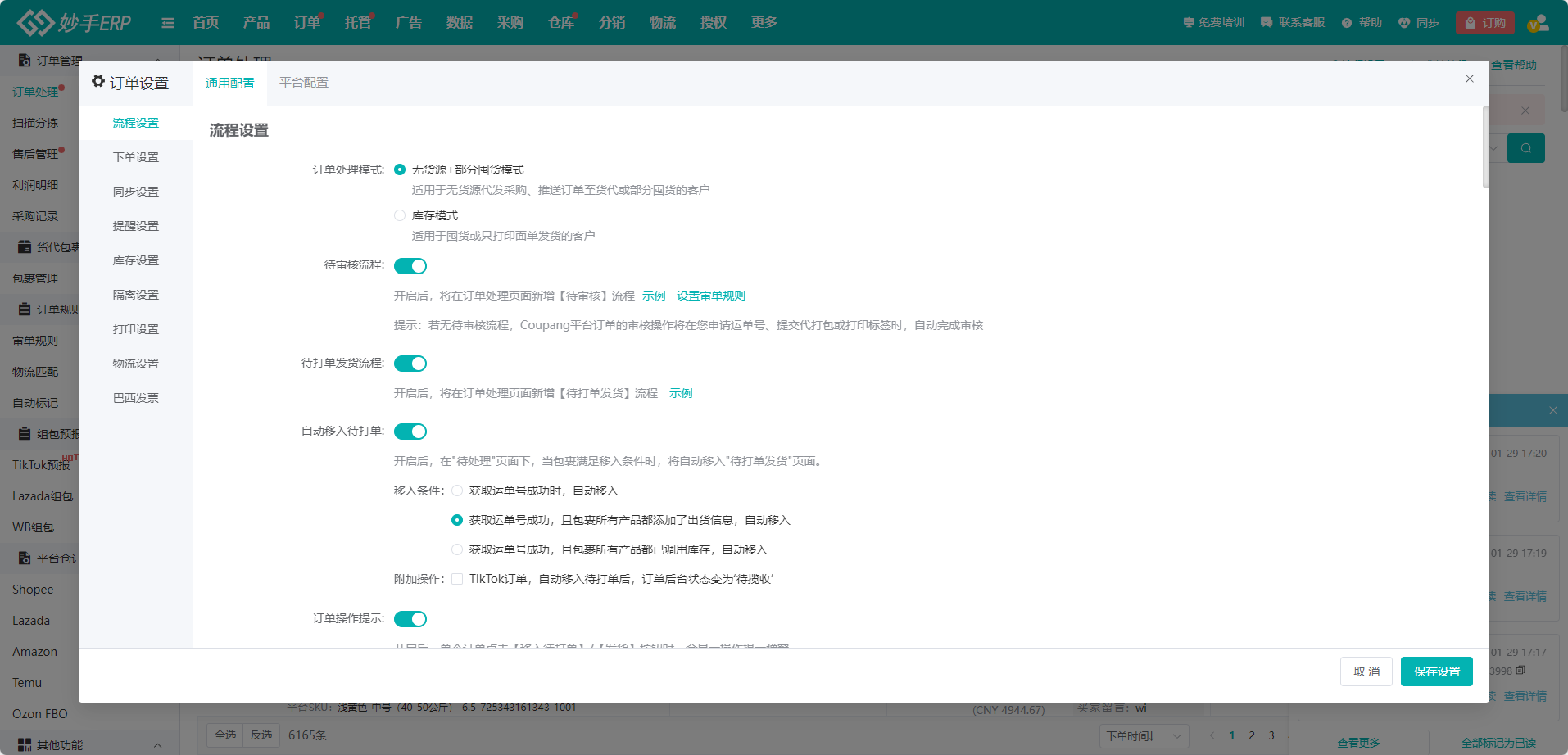Switch to the 平台配置 tab

coord(304,83)
